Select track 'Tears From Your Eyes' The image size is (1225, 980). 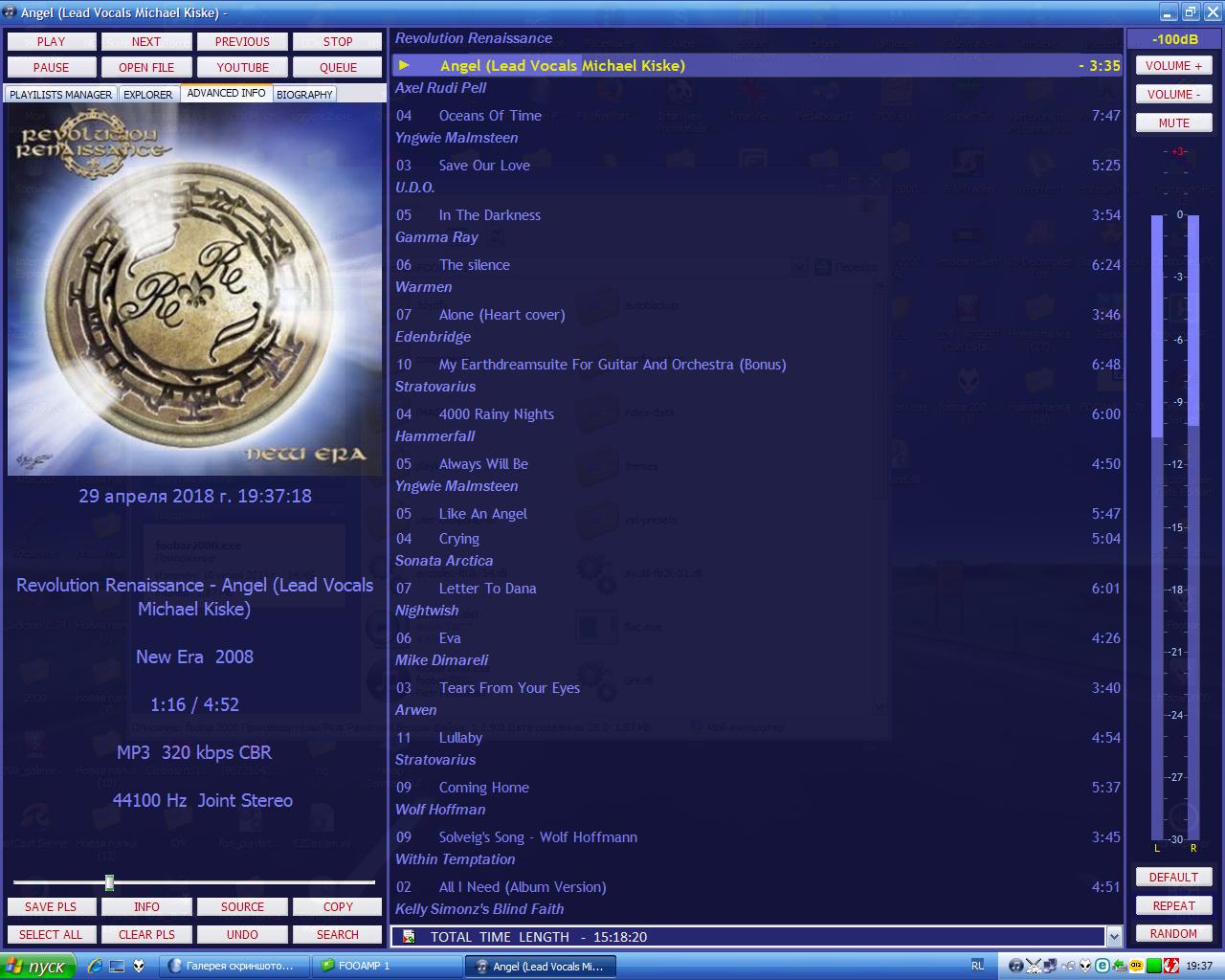coord(757,687)
